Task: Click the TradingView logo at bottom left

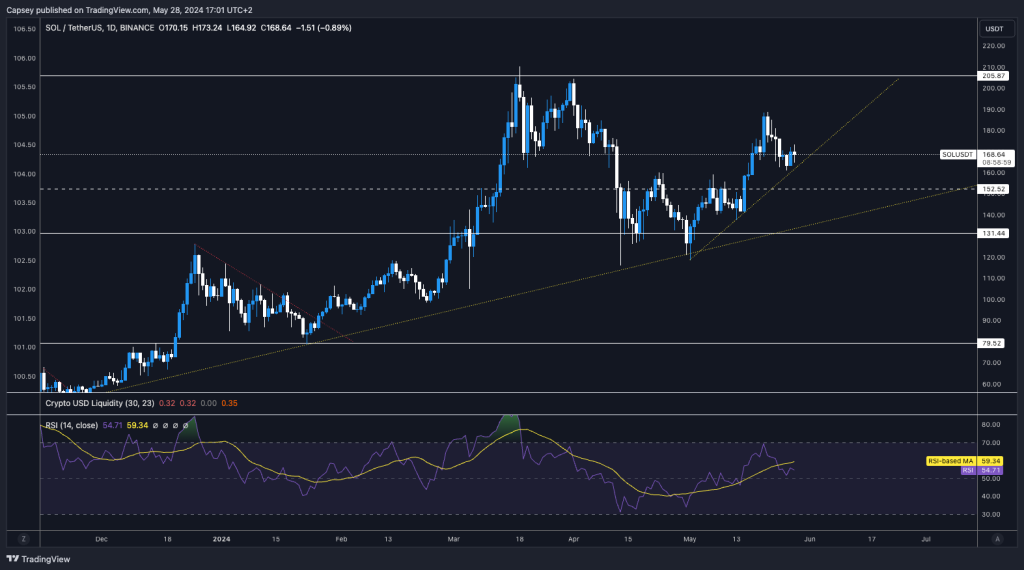Action: coord(38,559)
